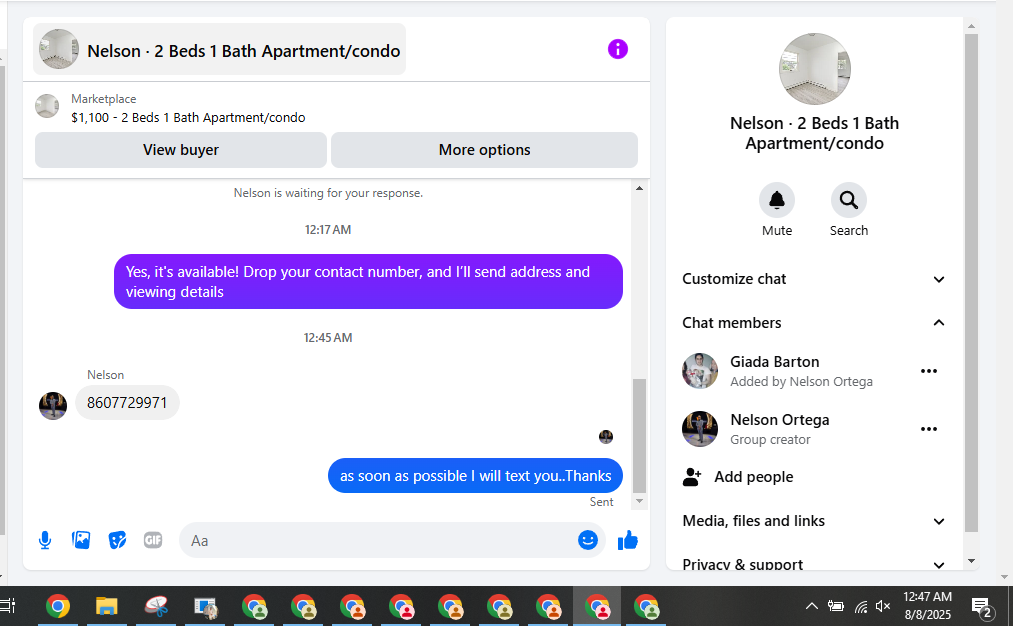Open options for Giada Barton
This screenshot has width=1013, height=626.
coord(928,371)
